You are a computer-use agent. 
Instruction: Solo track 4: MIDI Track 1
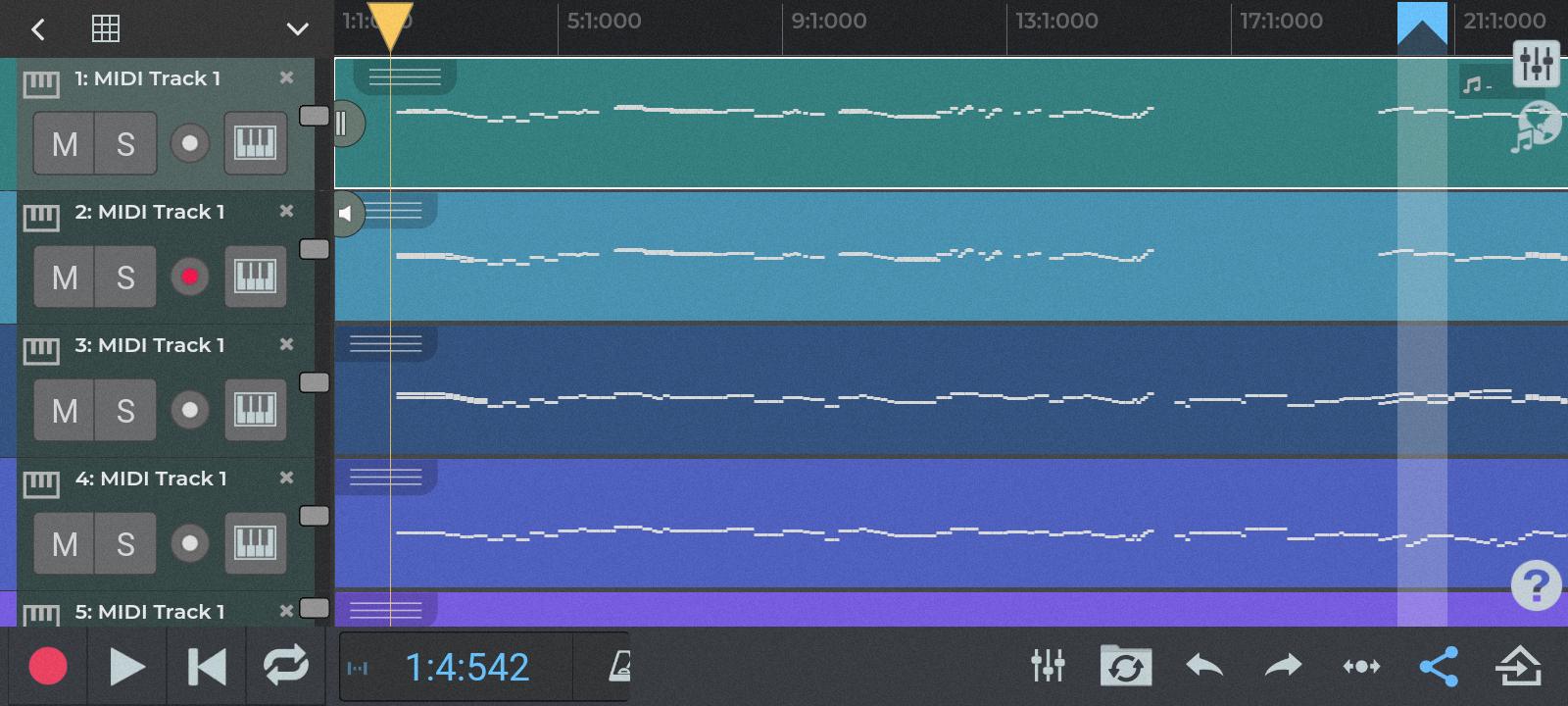pos(125,543)
